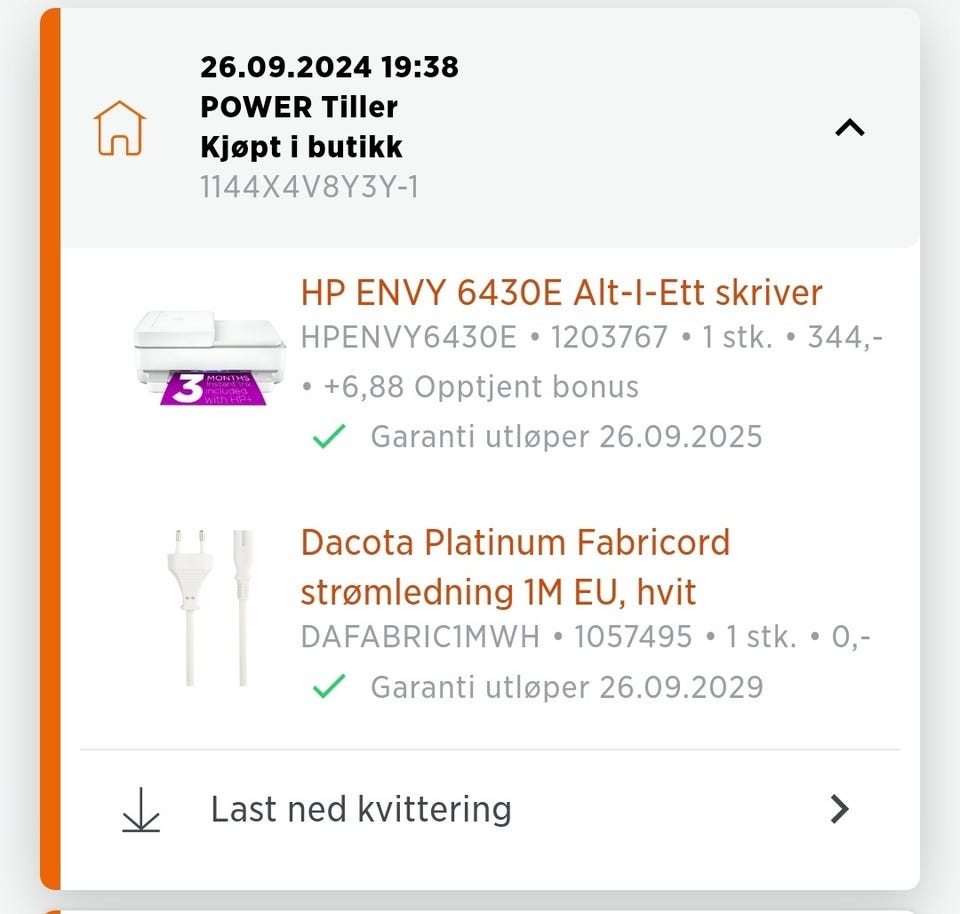This screenshot has height=914, width=960.
Task: Click the Garanti utløper 26.09.2029 text
Action: click(566, 687)
